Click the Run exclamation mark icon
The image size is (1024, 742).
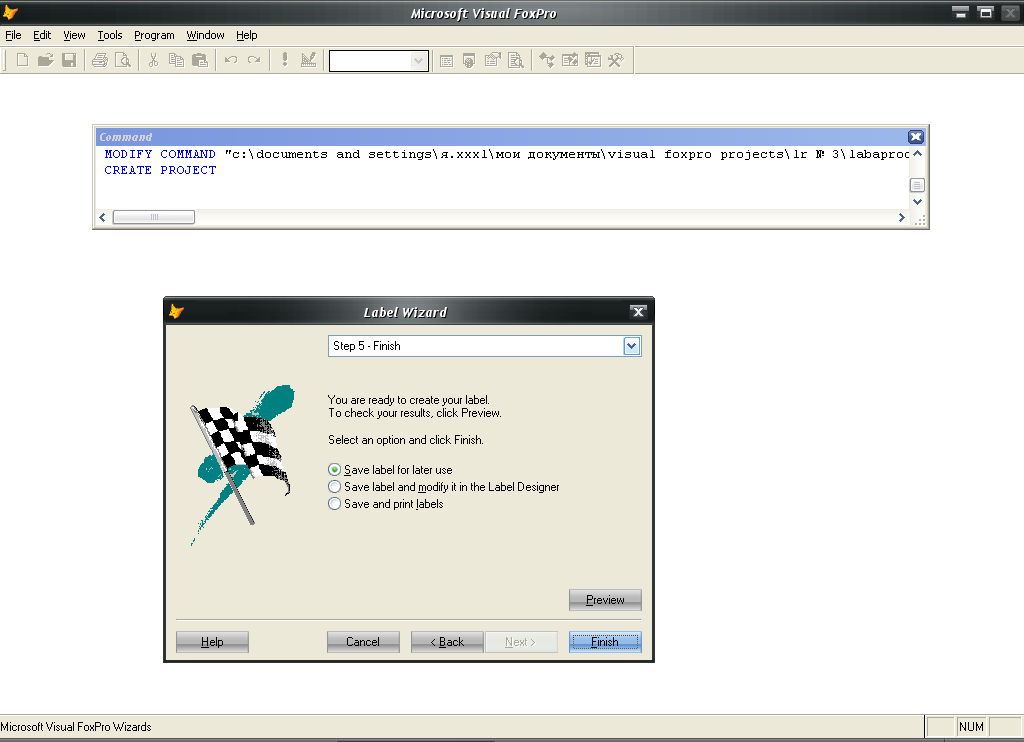point(285,61)
